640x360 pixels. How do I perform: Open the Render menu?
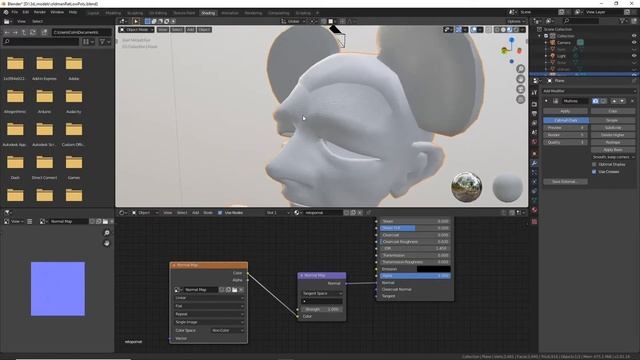(40, 12)
